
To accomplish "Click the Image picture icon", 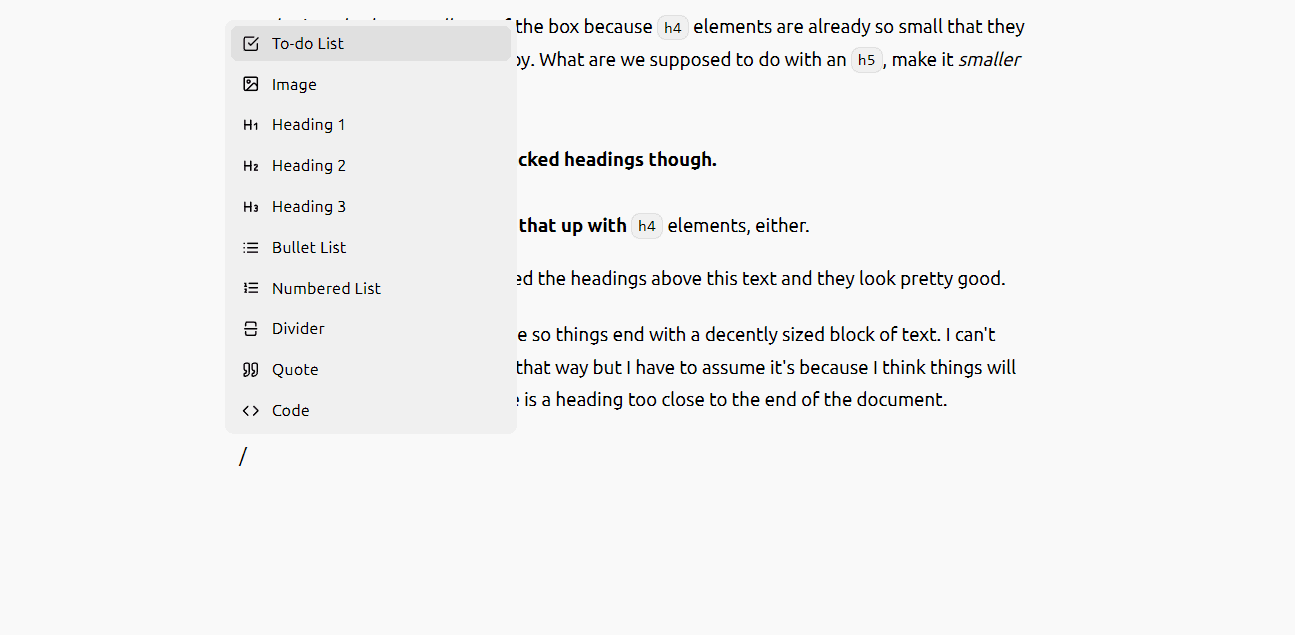I will pos(251,84).
